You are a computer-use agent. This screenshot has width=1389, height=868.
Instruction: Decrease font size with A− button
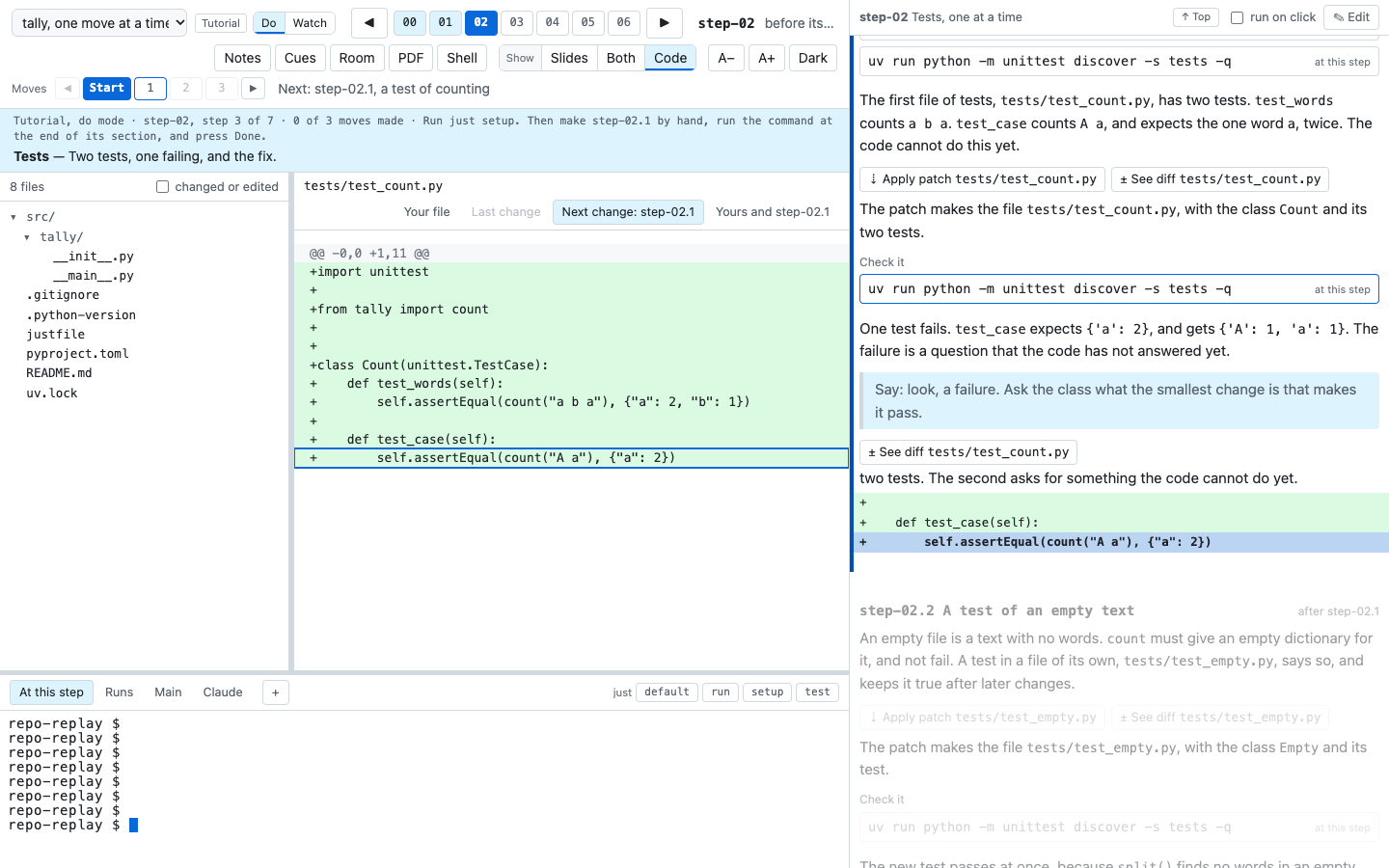pyautogui.click(x=726, y=58)
